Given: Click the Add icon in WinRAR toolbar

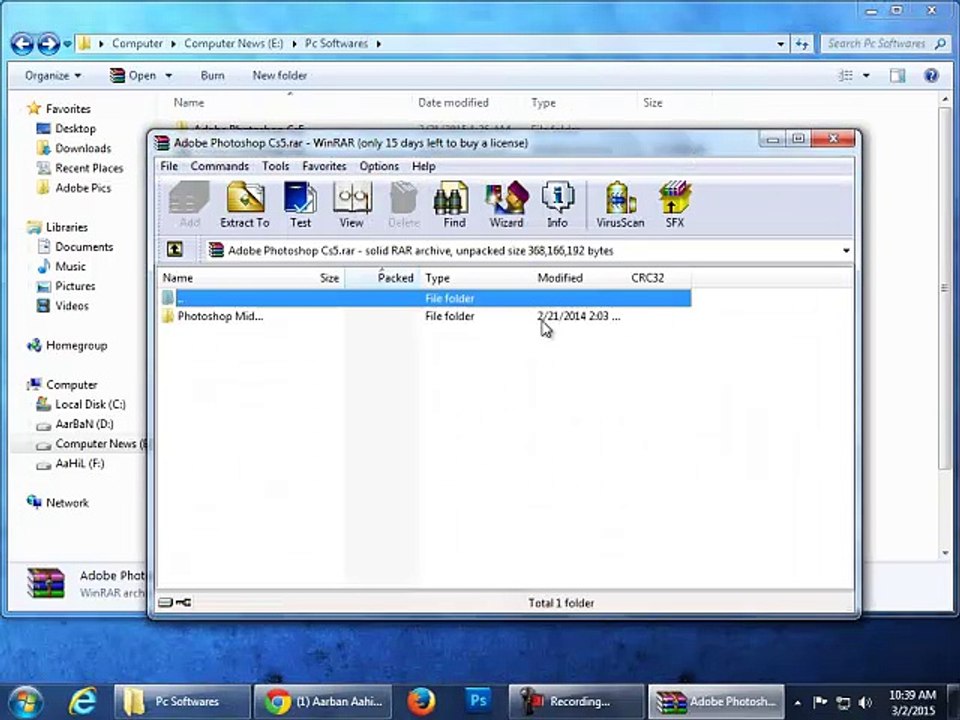Looking at the screenshot, I should coord(189,205).
